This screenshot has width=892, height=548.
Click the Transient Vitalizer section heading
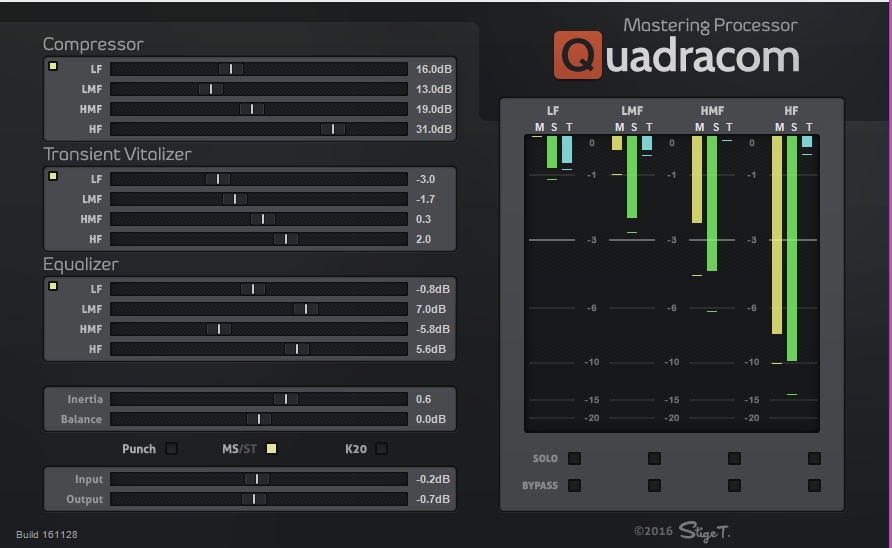click(117, 154)
